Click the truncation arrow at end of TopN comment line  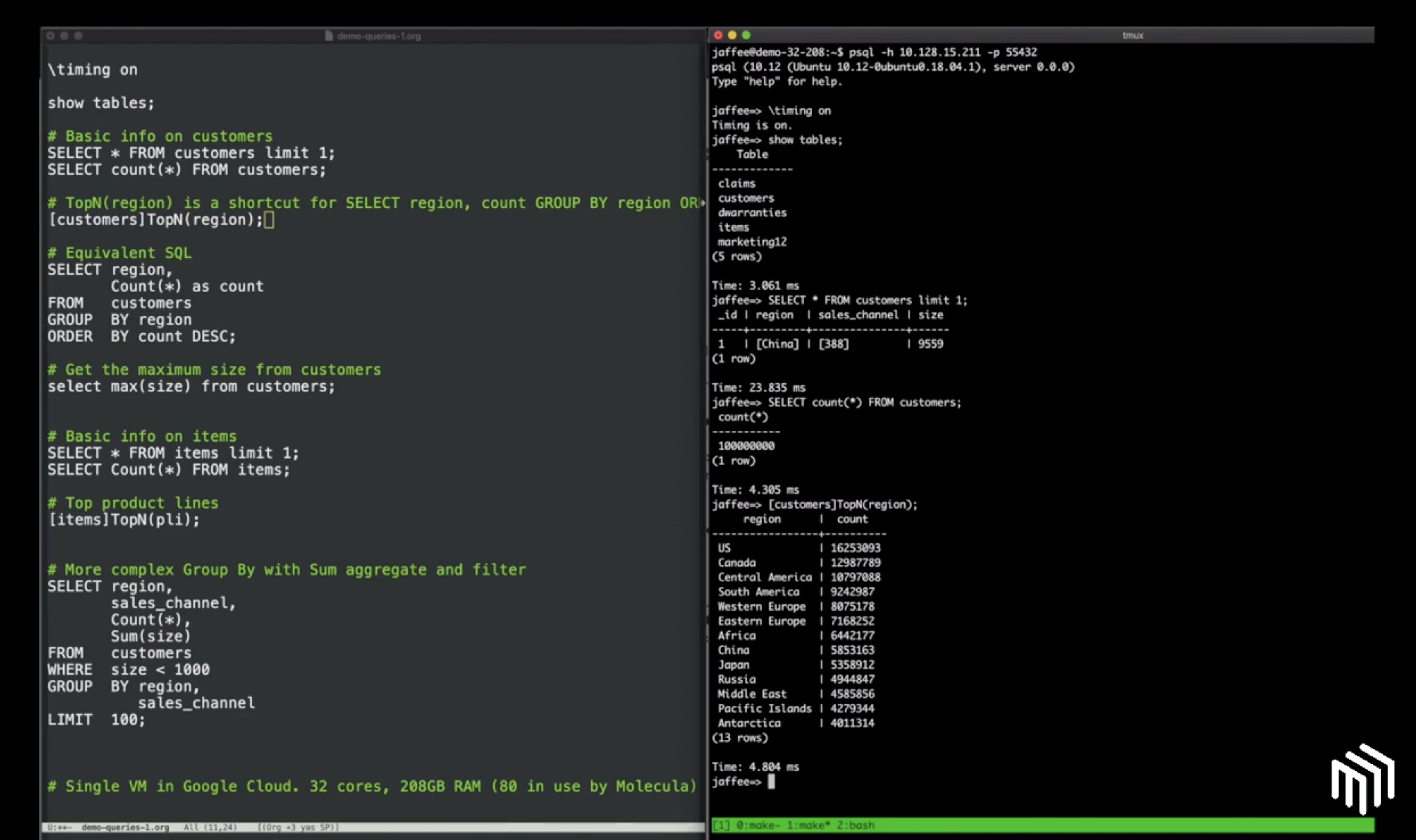[702, 203]
